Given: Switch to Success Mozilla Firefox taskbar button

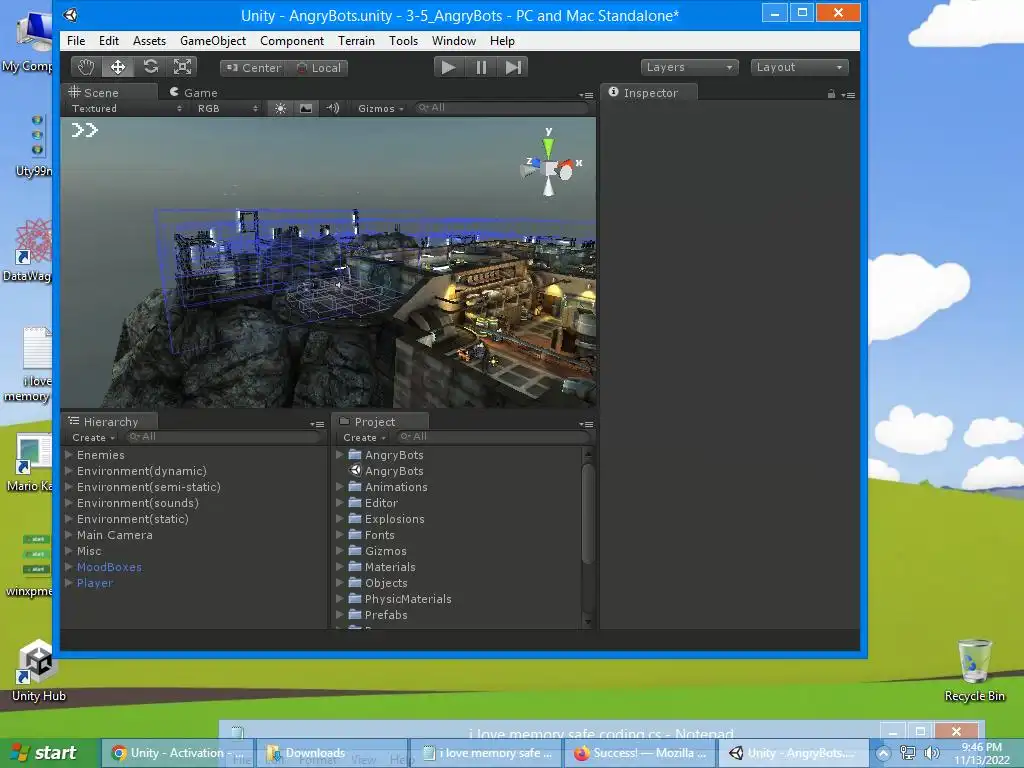Looking at the screenshot, I should point(642,753).
